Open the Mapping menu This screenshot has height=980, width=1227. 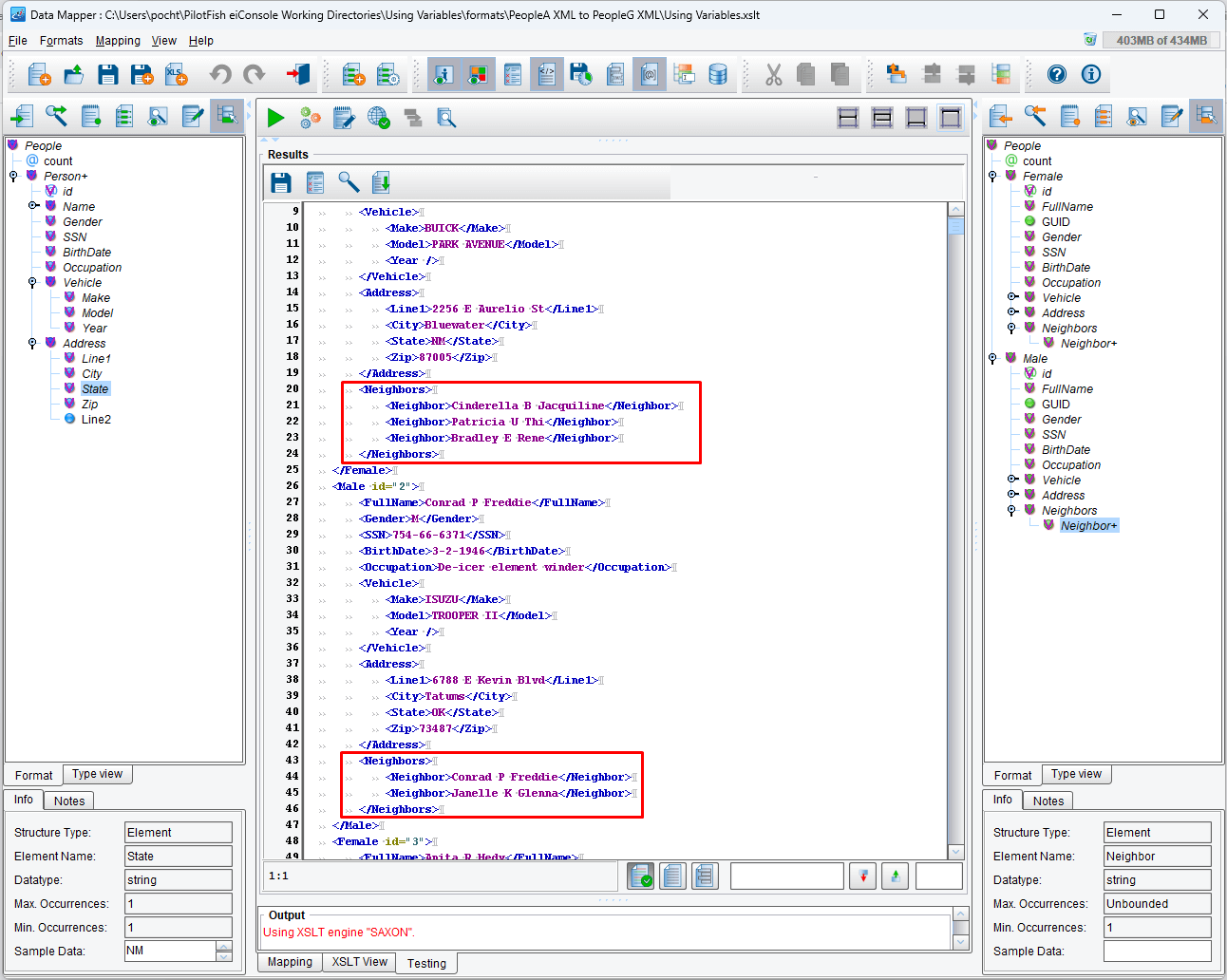[118, 41]
